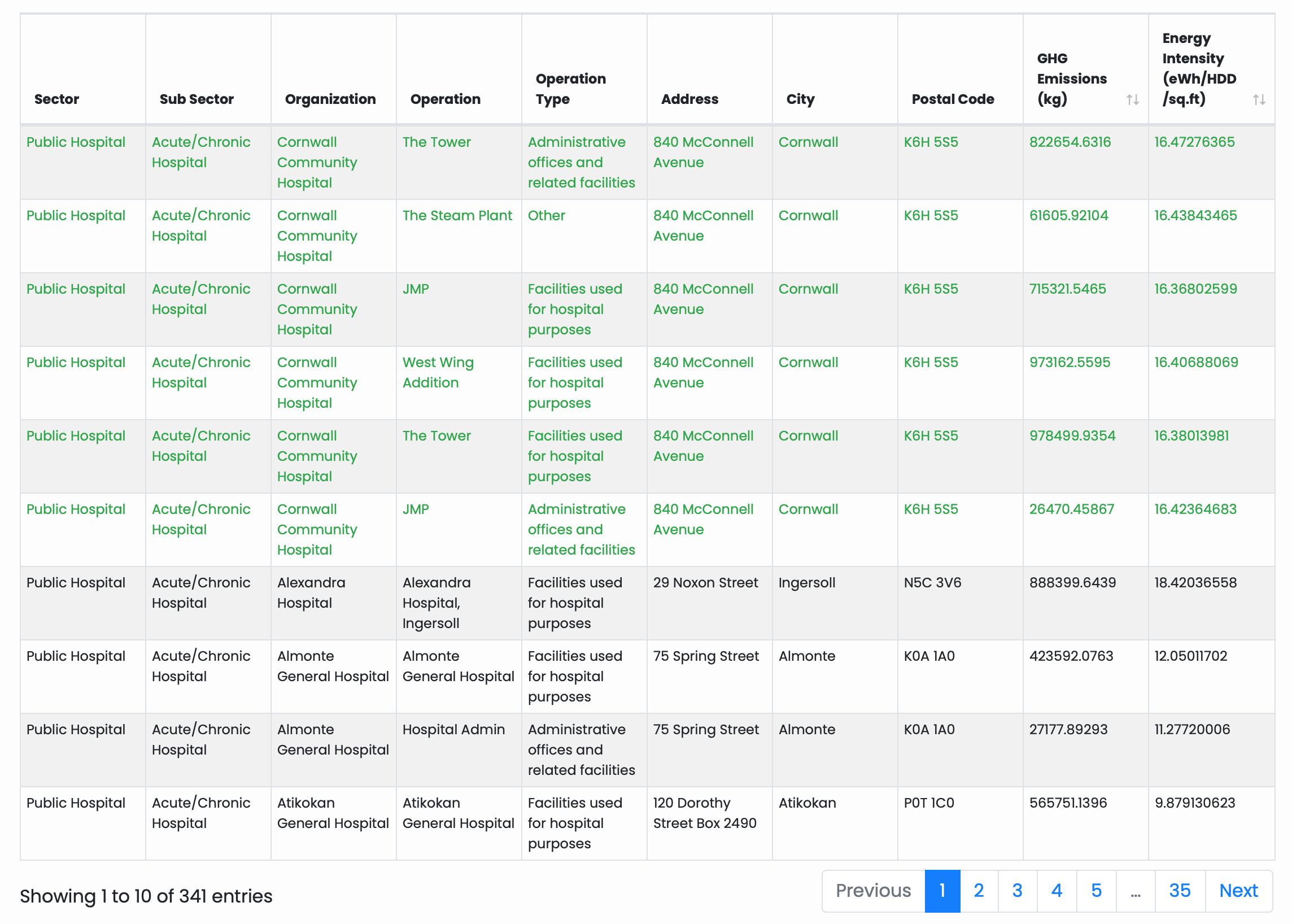Click the Sub Sector column header
The height and width of the screenshot is (924, 1292).
(x=208, y=69)
